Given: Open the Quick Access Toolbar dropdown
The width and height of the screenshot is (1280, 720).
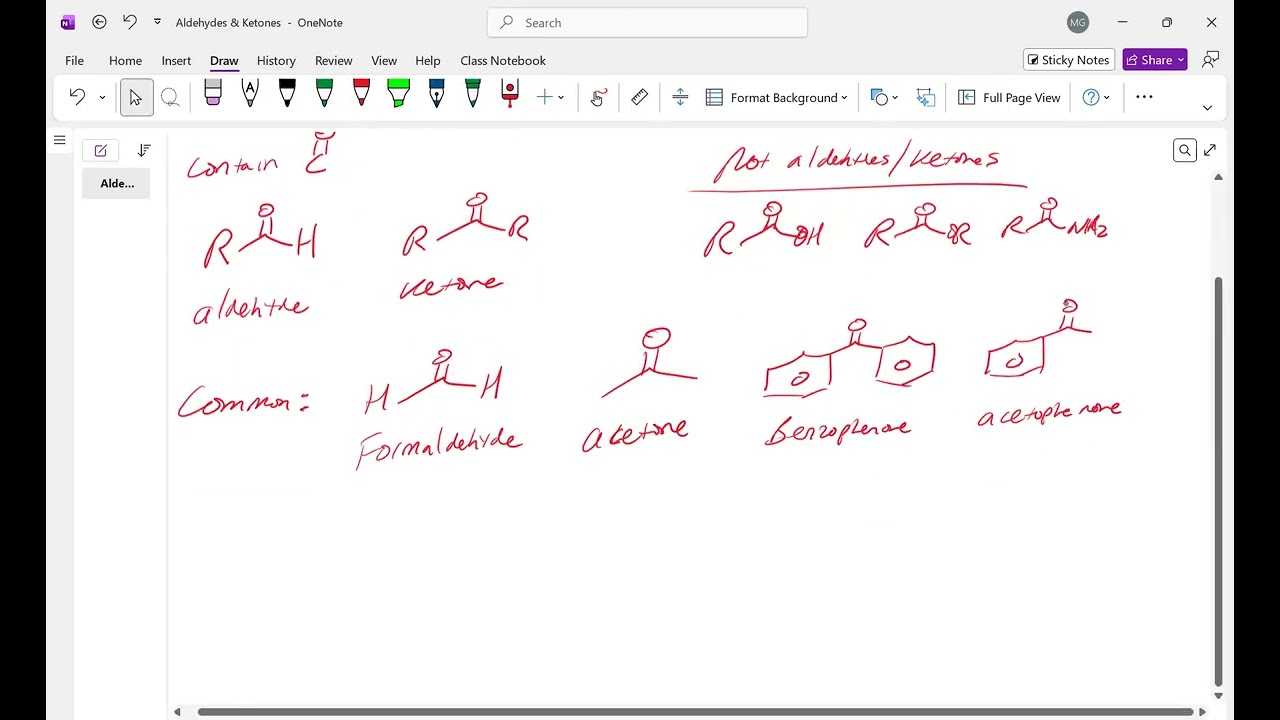Looking at the screenshot, I should (157, 22).
